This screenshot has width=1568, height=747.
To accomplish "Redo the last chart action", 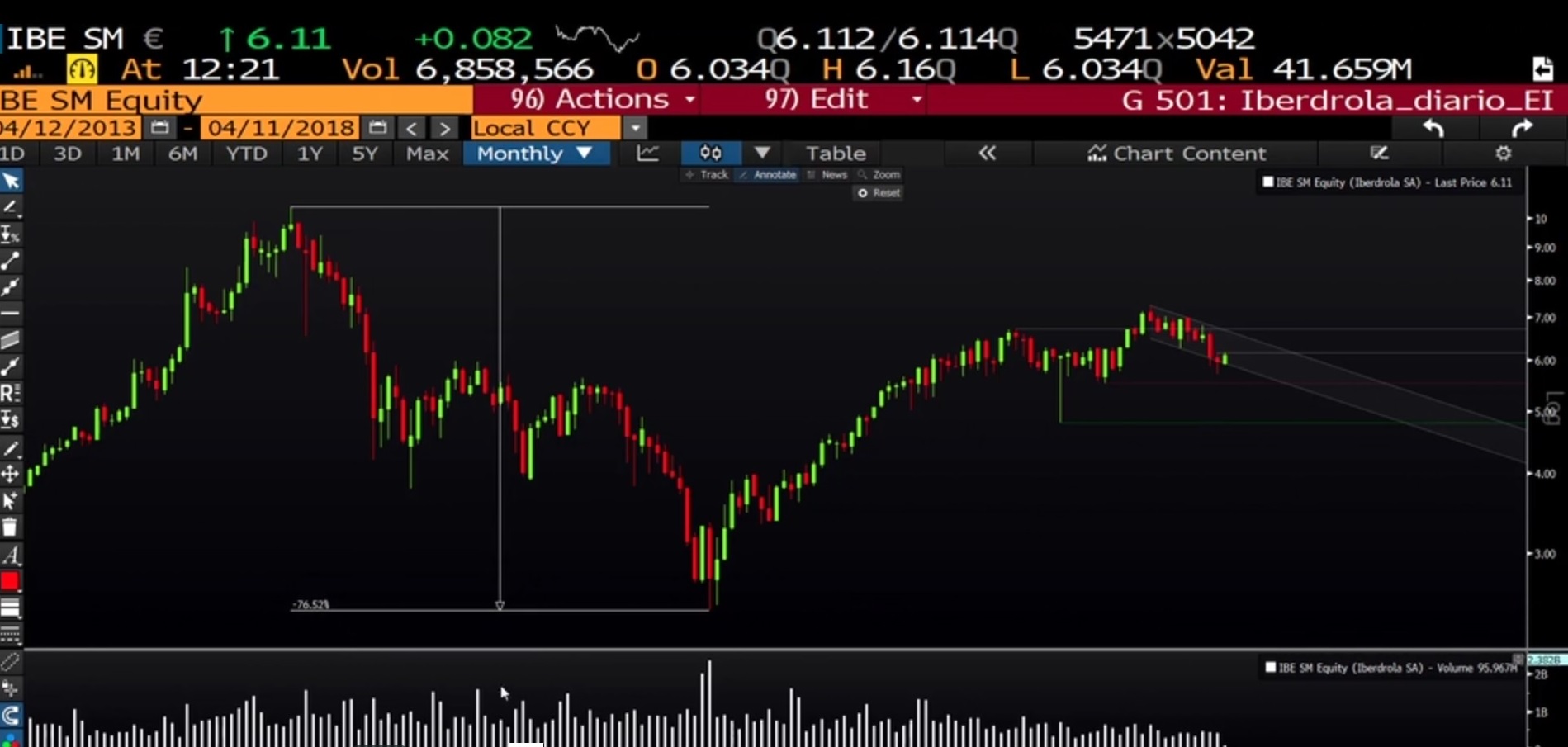I will coord(1522,129).
